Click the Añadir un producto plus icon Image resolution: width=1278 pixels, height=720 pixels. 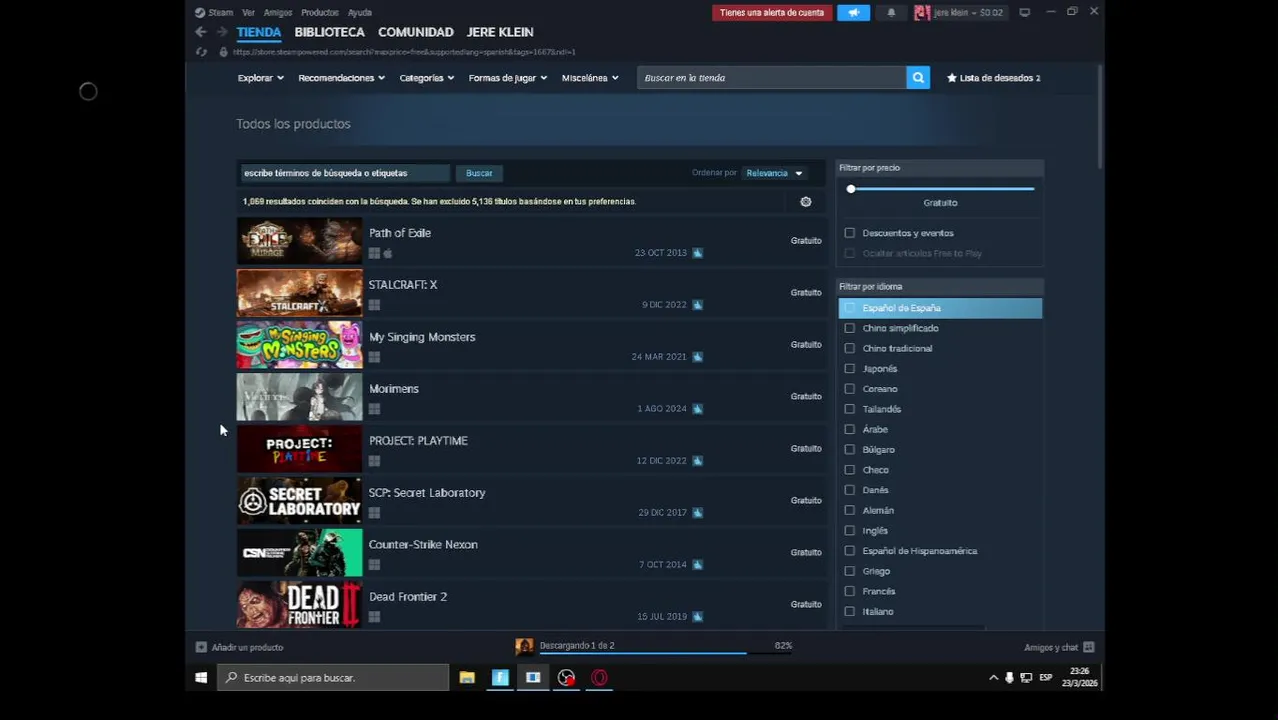[201, 647]
